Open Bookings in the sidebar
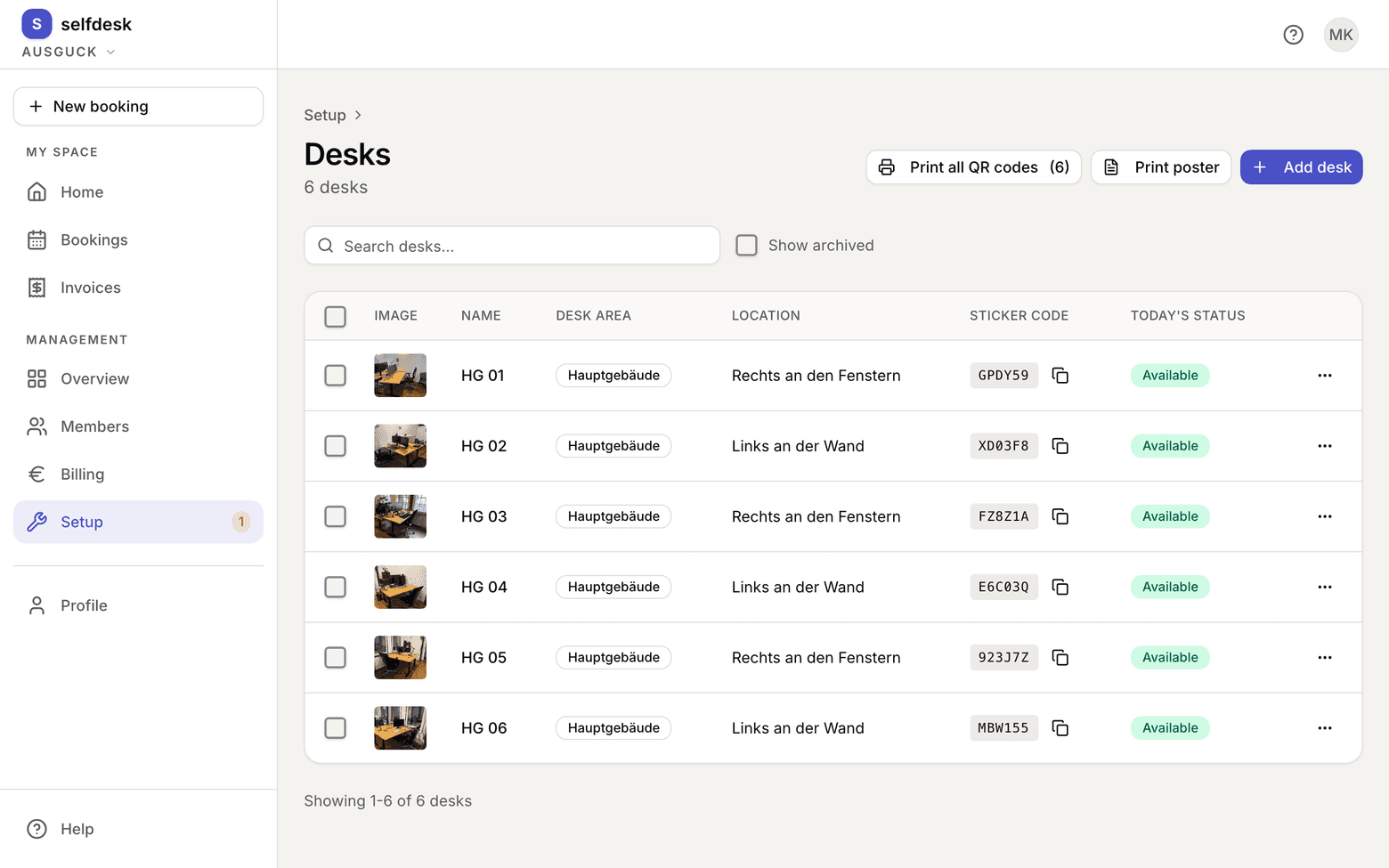This screenshot has height=868, width=1389. click(138, 240)
